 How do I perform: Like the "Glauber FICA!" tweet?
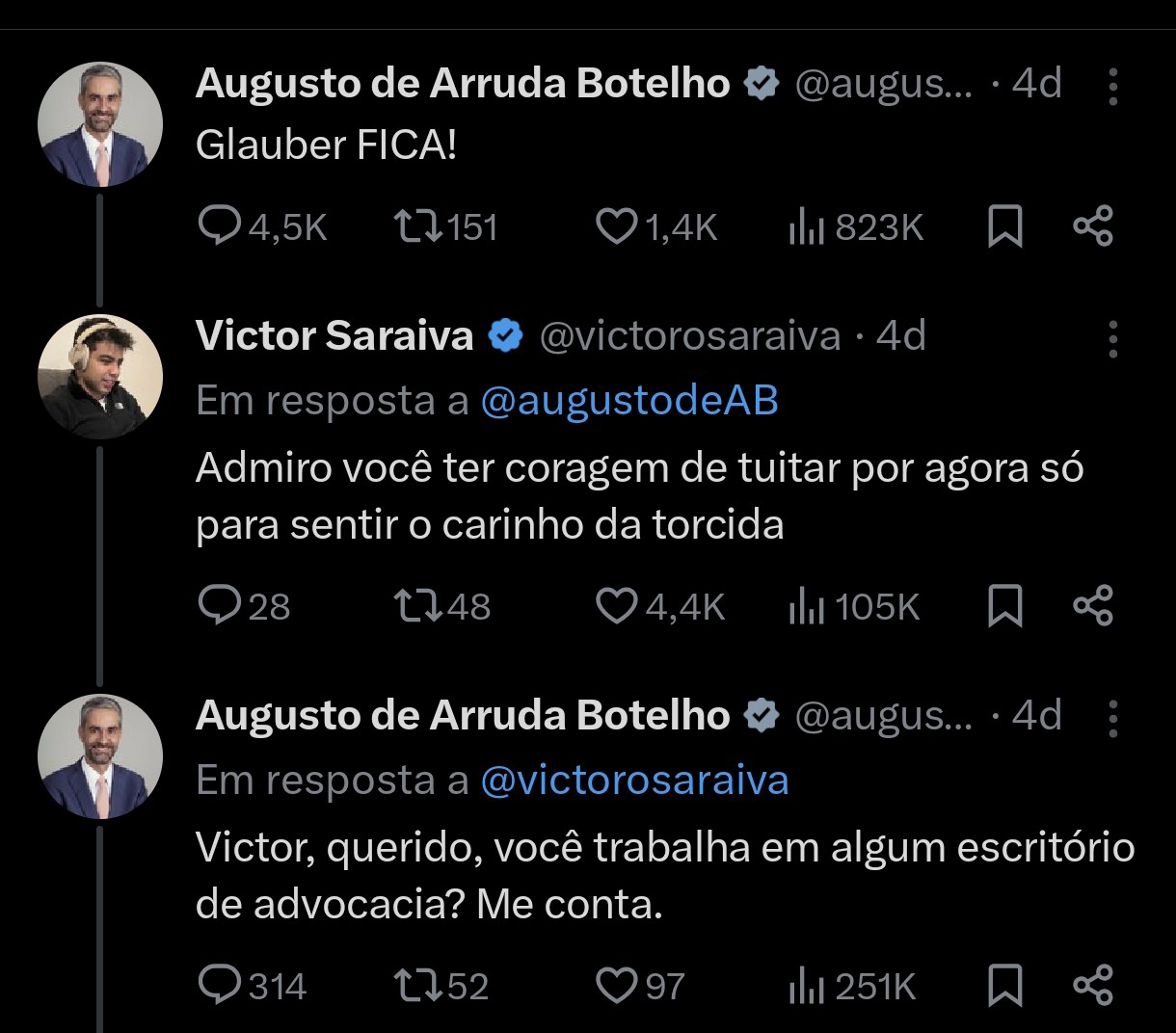click(615, 227)
